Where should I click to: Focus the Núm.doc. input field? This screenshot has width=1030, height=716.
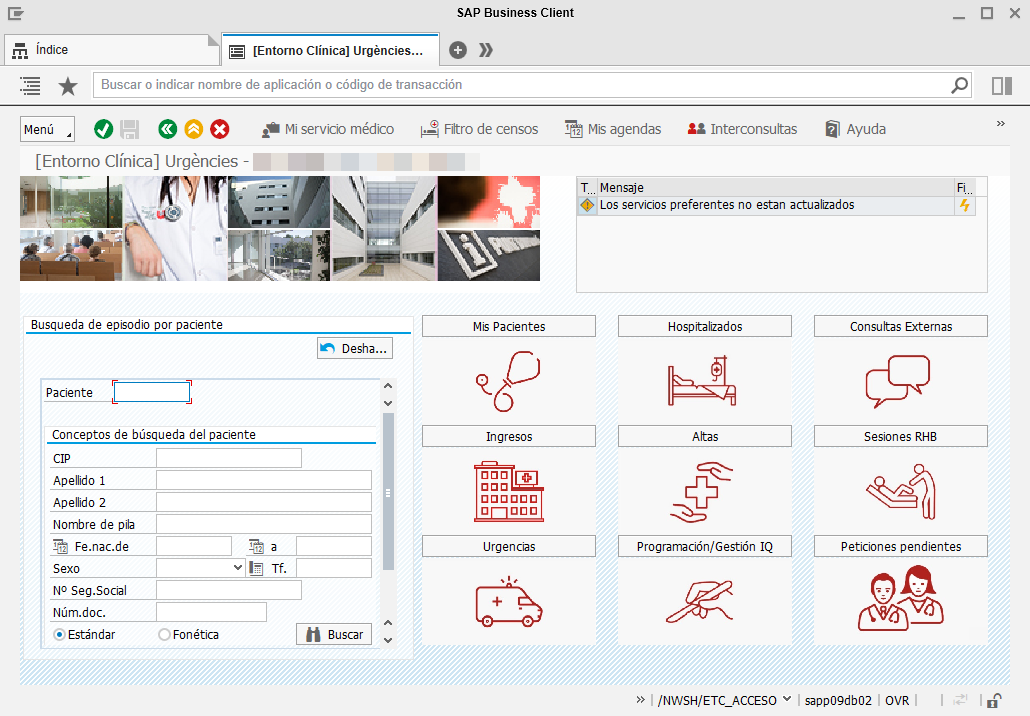pos(212,612)
